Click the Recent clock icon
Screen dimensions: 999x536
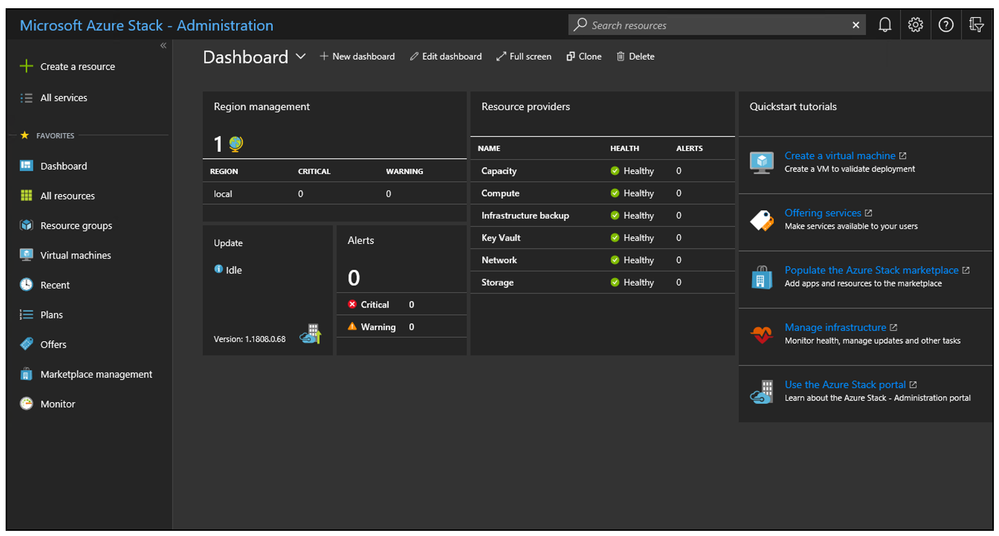click(x=26, y=284)
